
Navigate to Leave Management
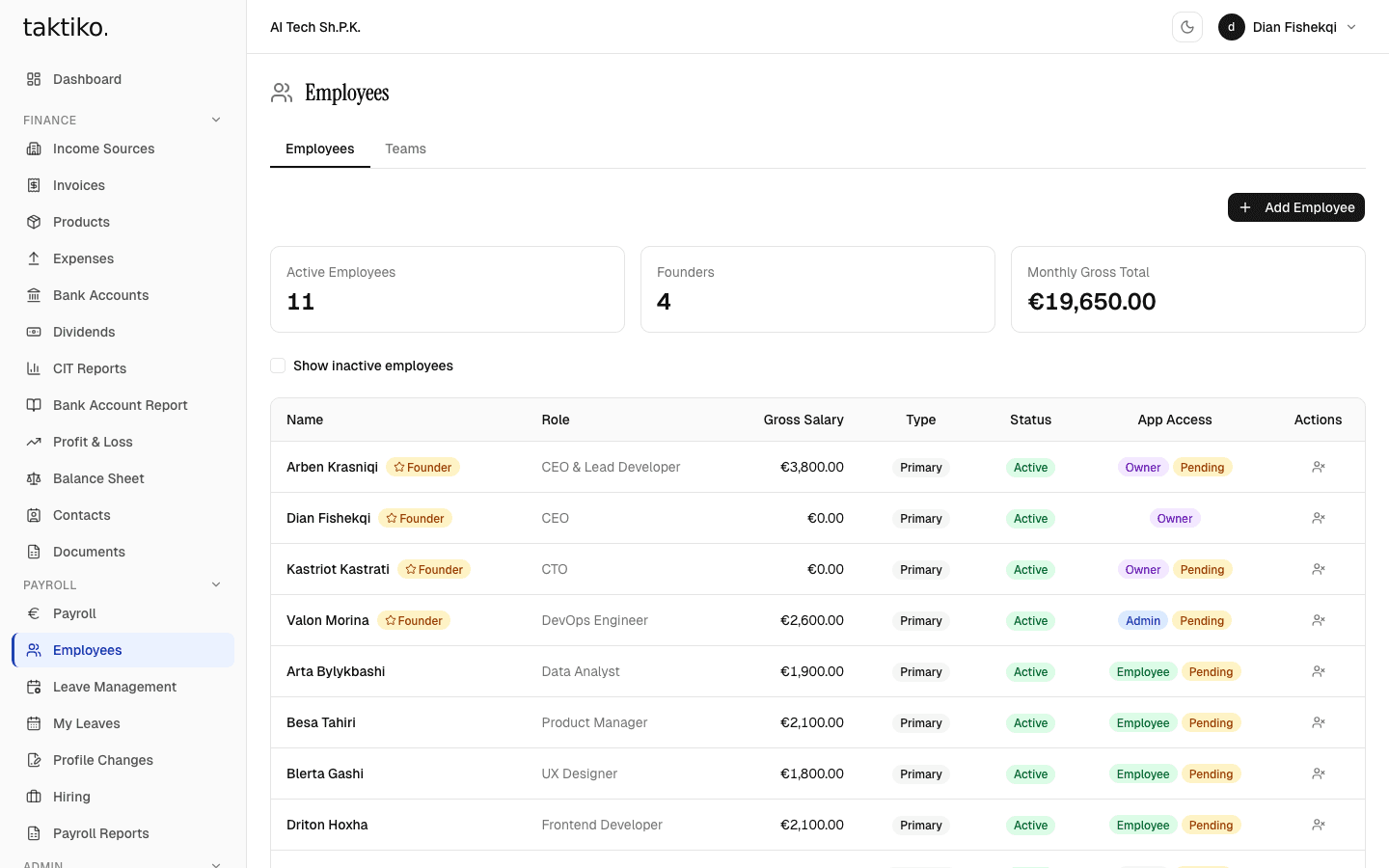click(x=114, y=687)
